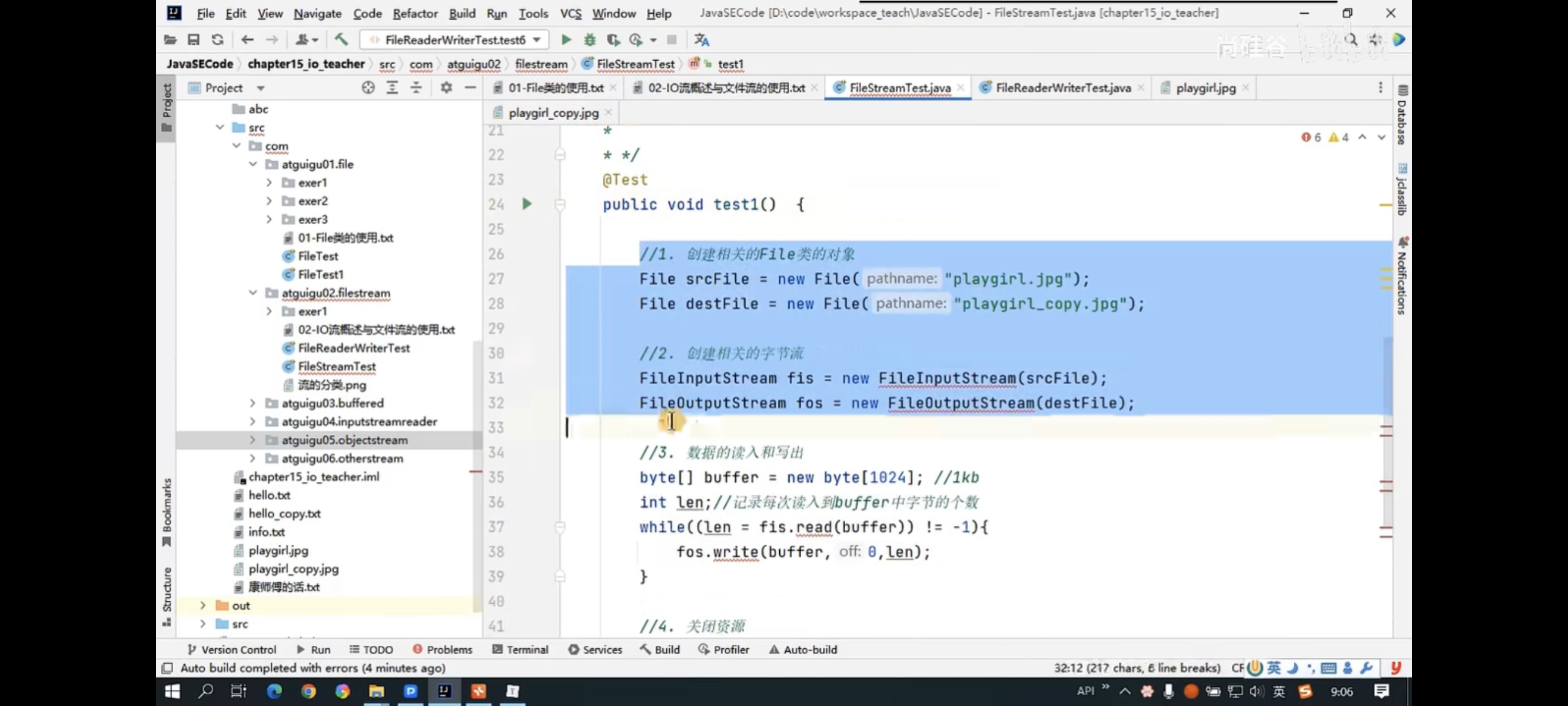Open Project panel settings gear
This screenshot has width=1568, height=706.
pyautogui.click(x=446, y=88)
